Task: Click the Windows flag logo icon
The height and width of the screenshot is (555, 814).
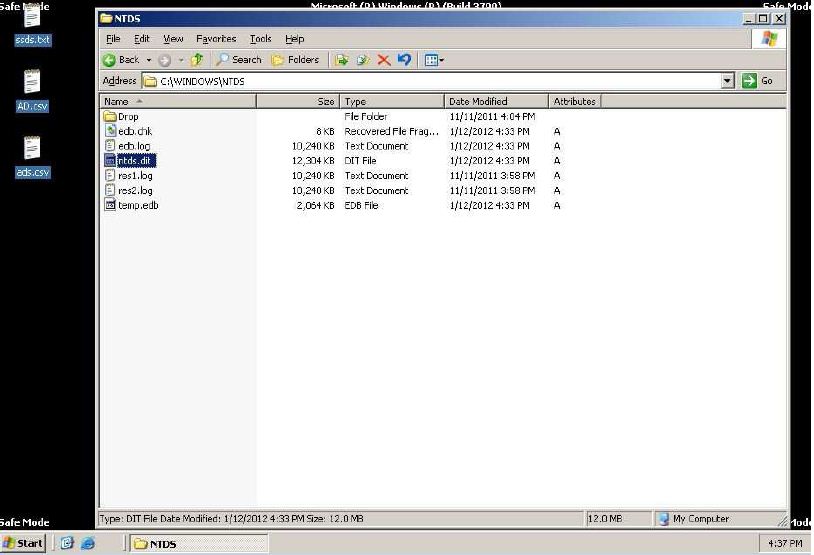Action: click(769, 38)
